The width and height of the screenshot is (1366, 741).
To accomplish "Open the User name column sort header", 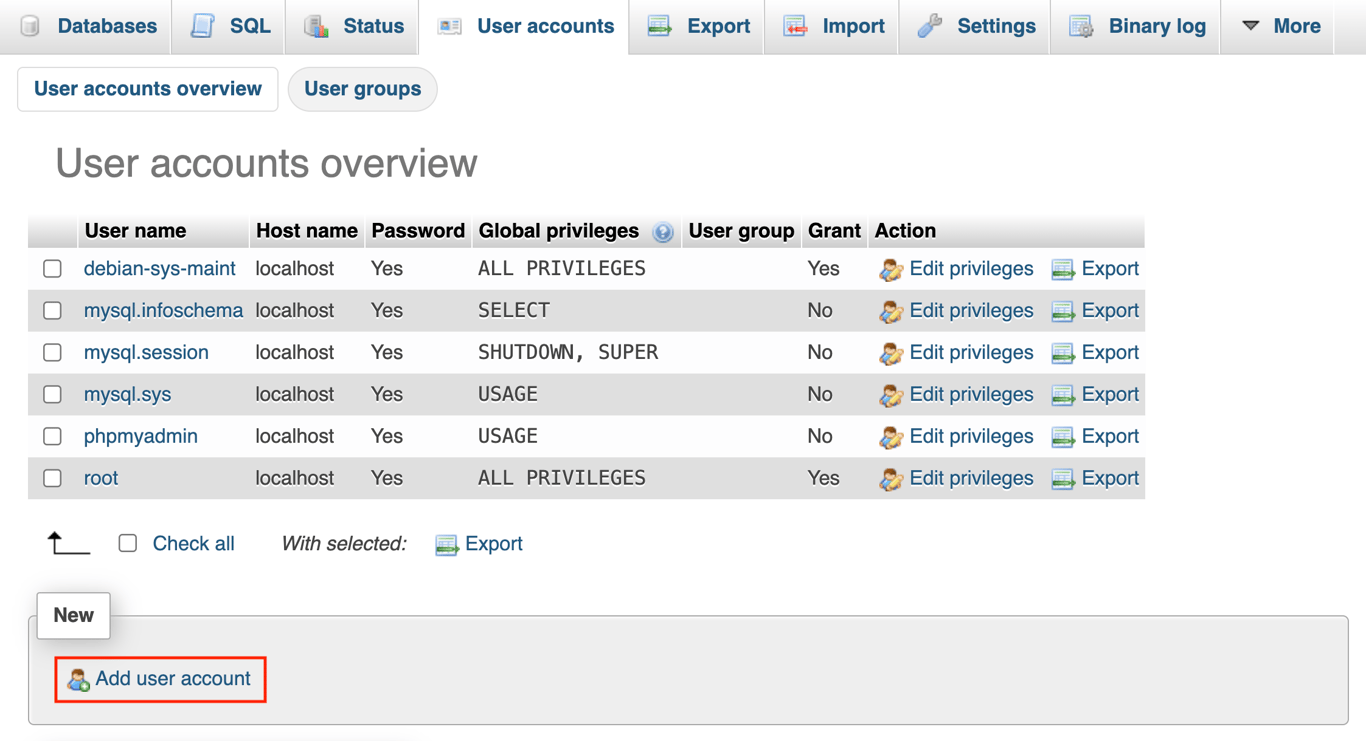I will tap(135, 231).
